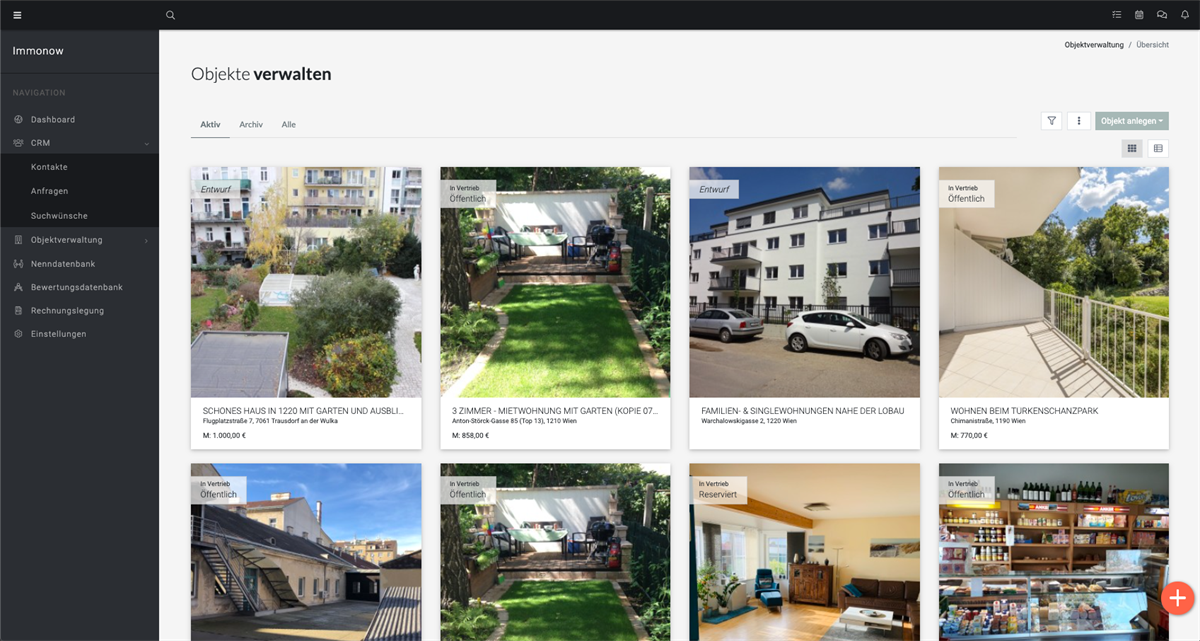Open the three-dot more options menu
The image size is (1200, 641).
click(1079, 121)
